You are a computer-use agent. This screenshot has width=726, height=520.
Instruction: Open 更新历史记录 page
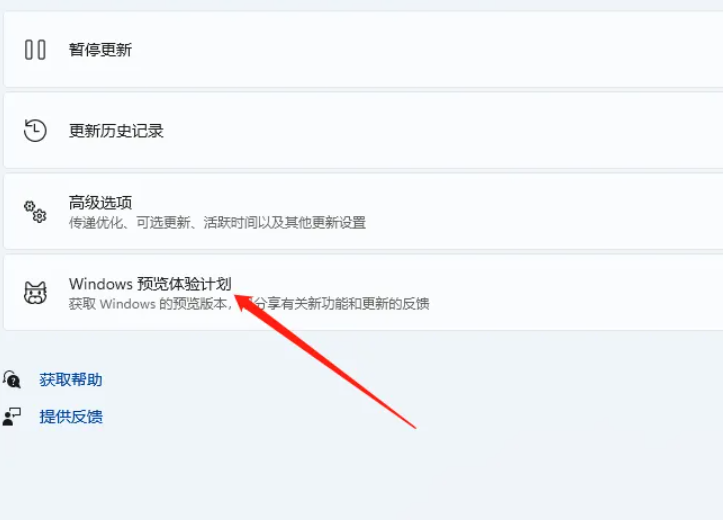[x=365, y=131]
